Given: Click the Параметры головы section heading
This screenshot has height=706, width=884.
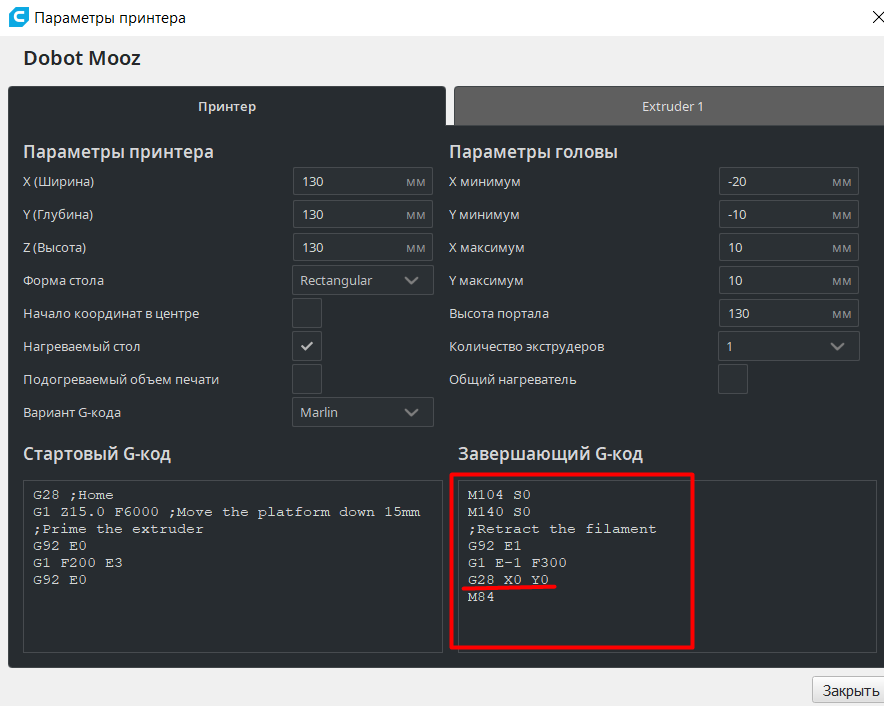Looking at the screenshot, I should tap(533, 152).
